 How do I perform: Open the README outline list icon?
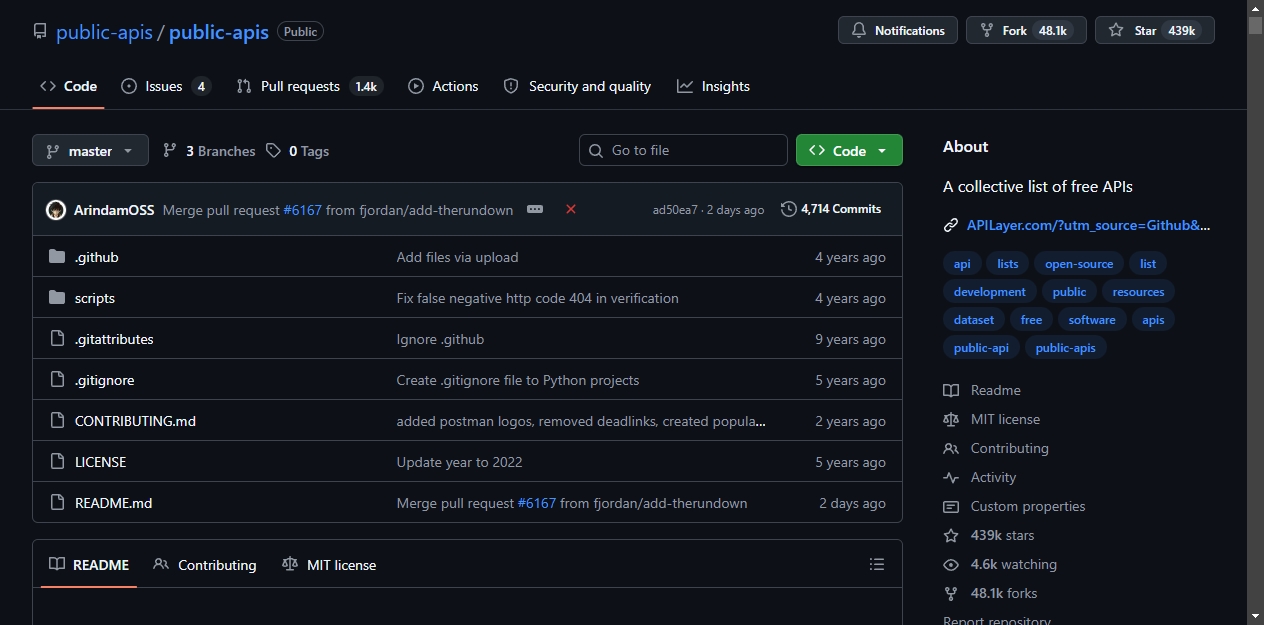[877, 565]
